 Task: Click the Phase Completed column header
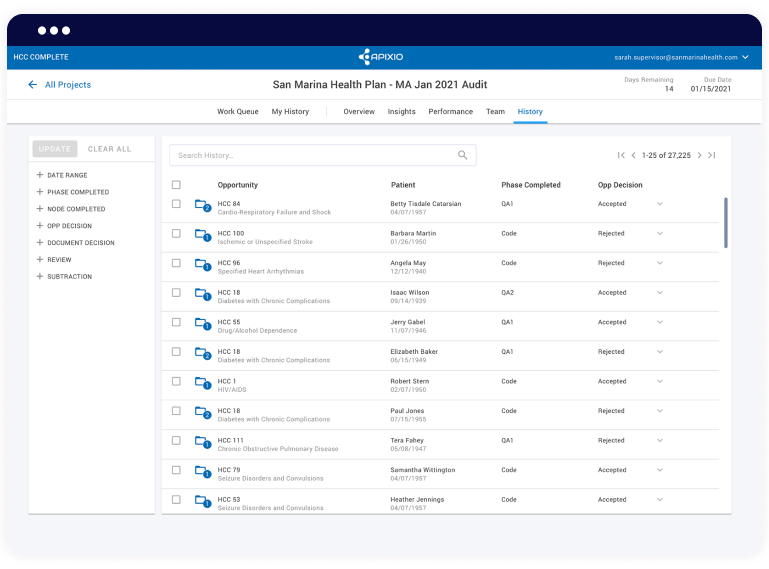pos(531,185)
